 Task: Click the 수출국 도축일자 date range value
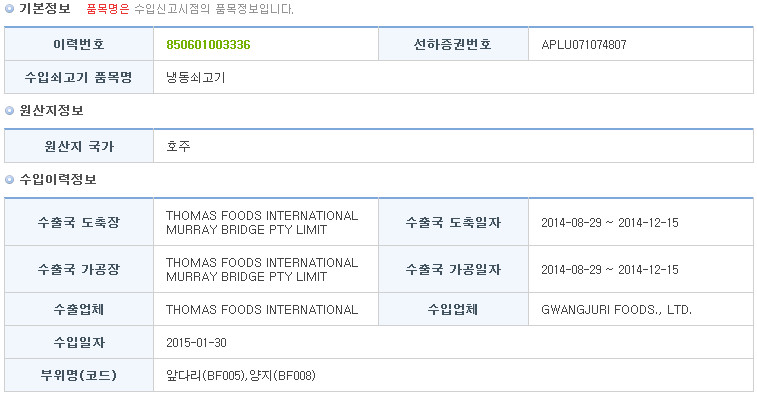click(610, 223)
